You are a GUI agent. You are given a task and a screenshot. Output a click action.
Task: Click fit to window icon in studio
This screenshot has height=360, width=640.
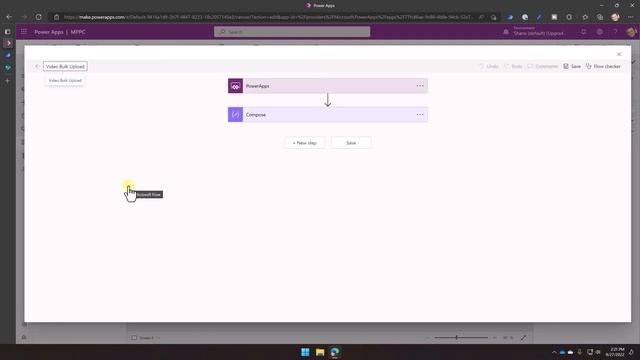point(524,338)
